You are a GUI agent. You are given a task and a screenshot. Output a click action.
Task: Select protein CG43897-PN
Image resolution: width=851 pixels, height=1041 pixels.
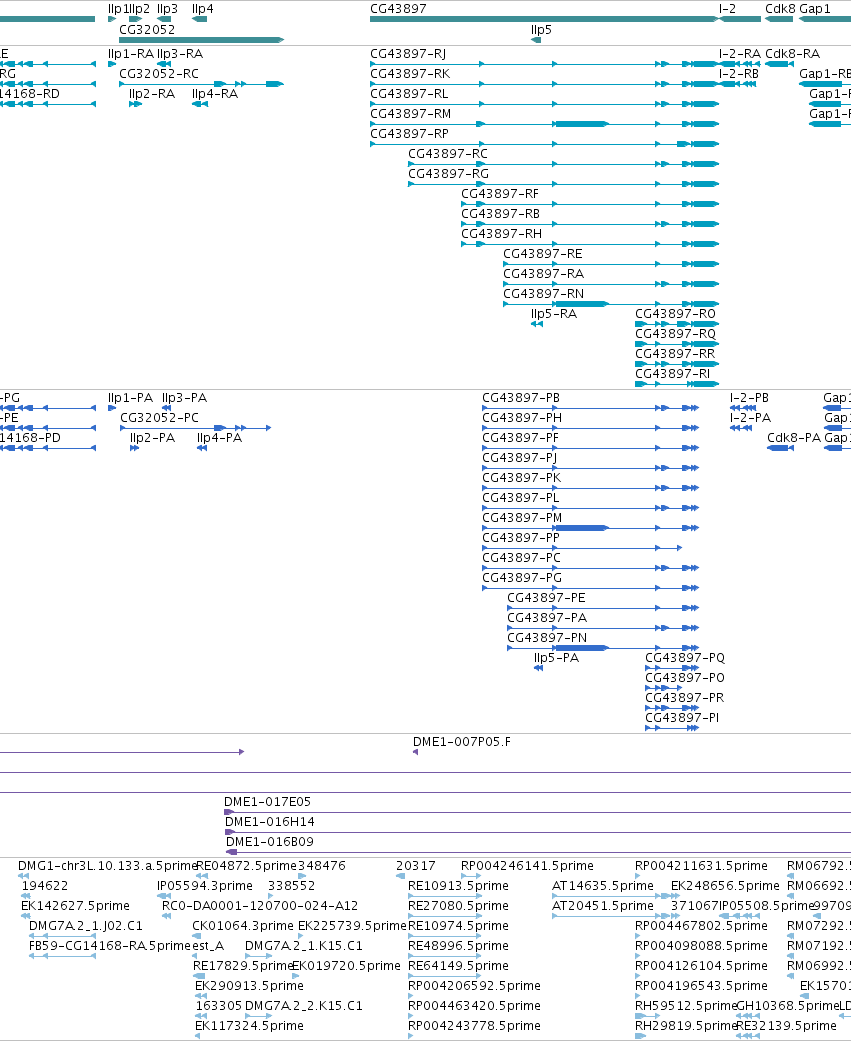(603, 648)
